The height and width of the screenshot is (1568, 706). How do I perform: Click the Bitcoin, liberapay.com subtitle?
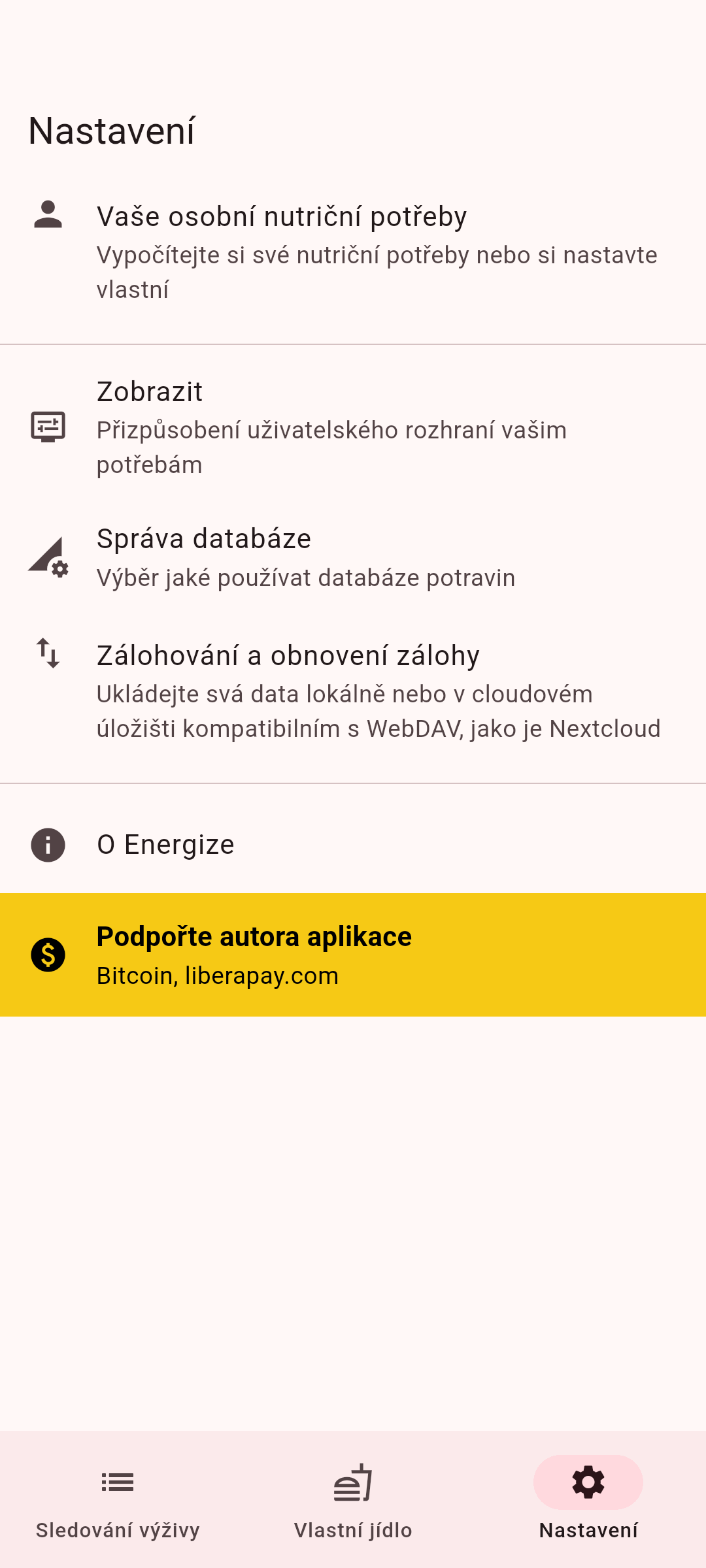pyautogui.click(x=218, y=976)
